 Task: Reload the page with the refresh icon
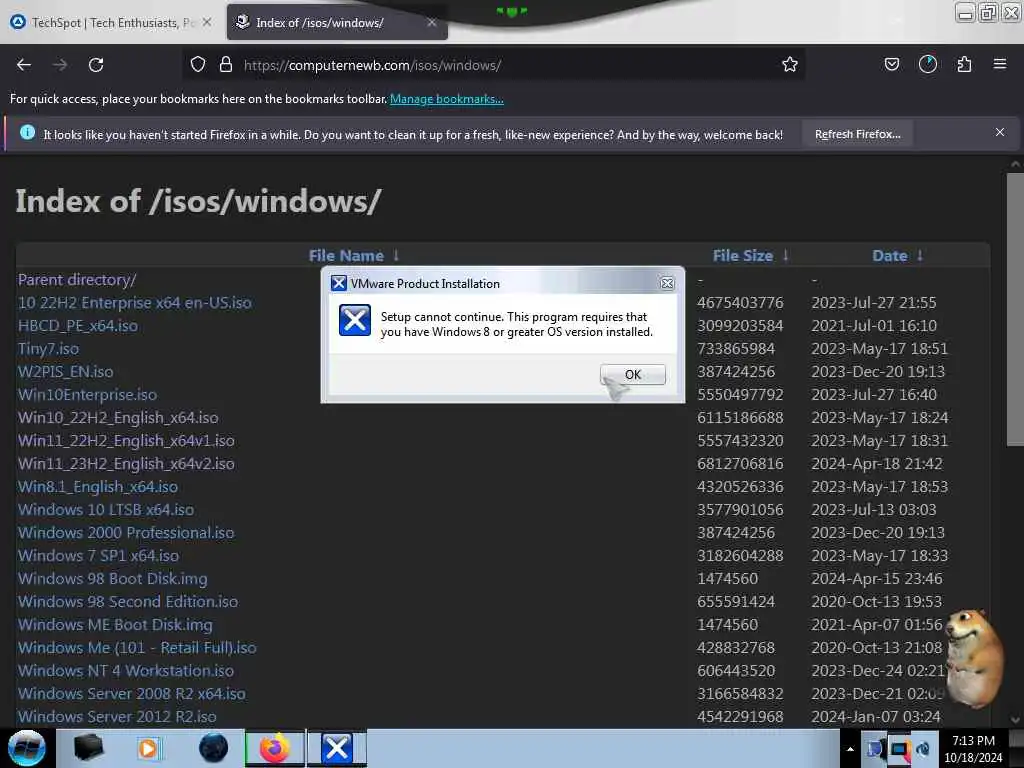pos(96,65)
